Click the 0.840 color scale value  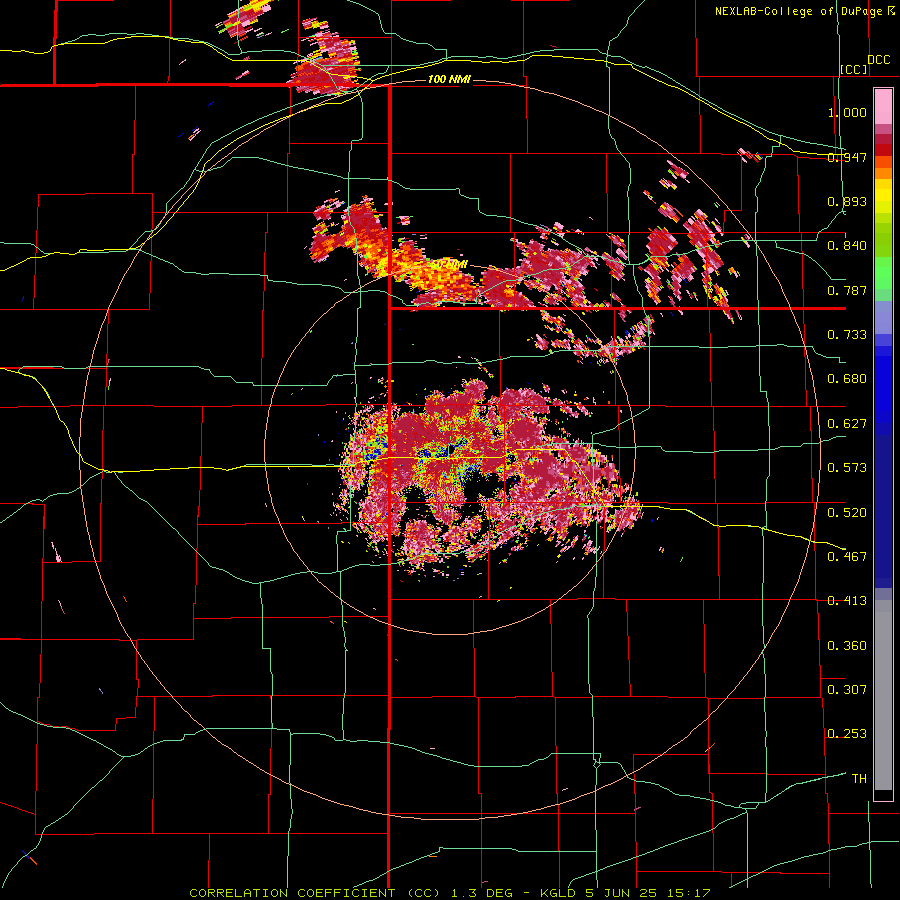(847, 246)
